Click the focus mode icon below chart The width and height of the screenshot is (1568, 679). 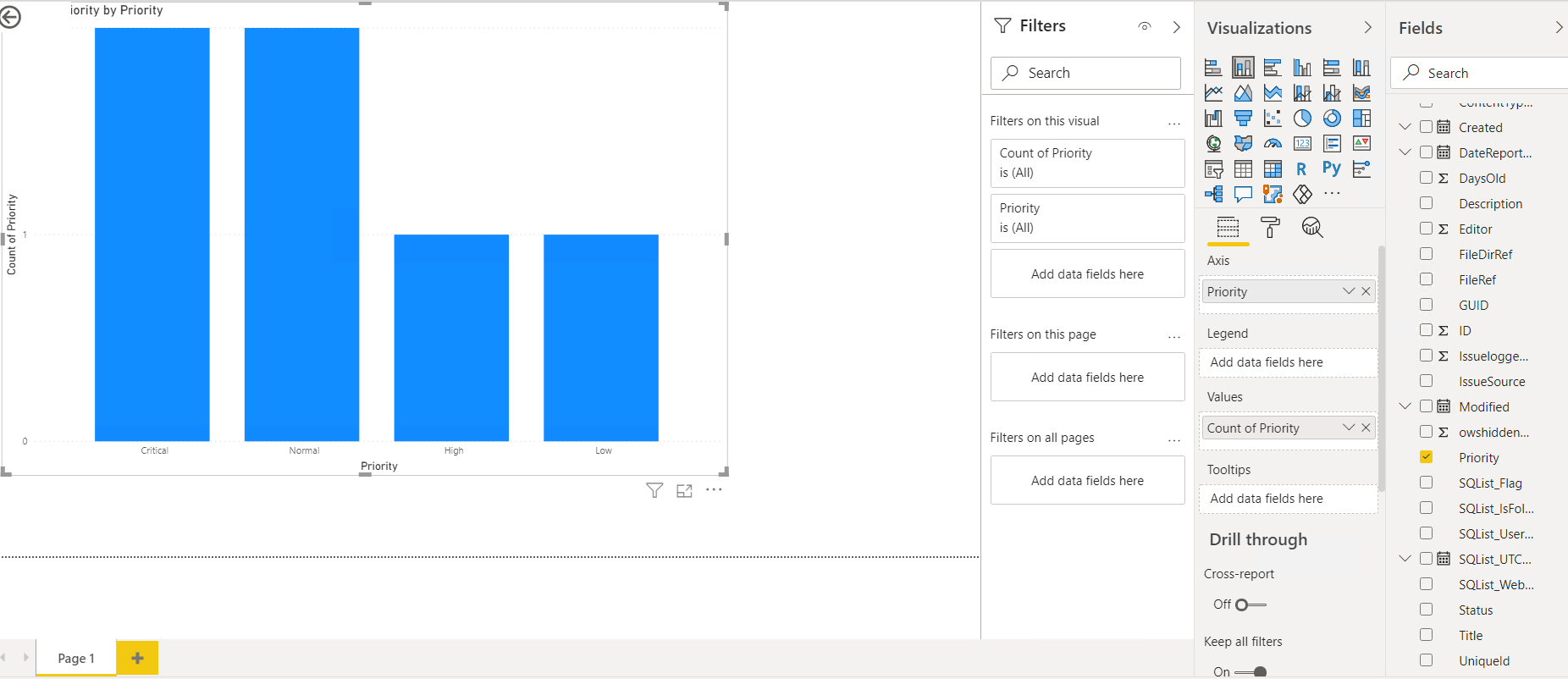(684, 490)
